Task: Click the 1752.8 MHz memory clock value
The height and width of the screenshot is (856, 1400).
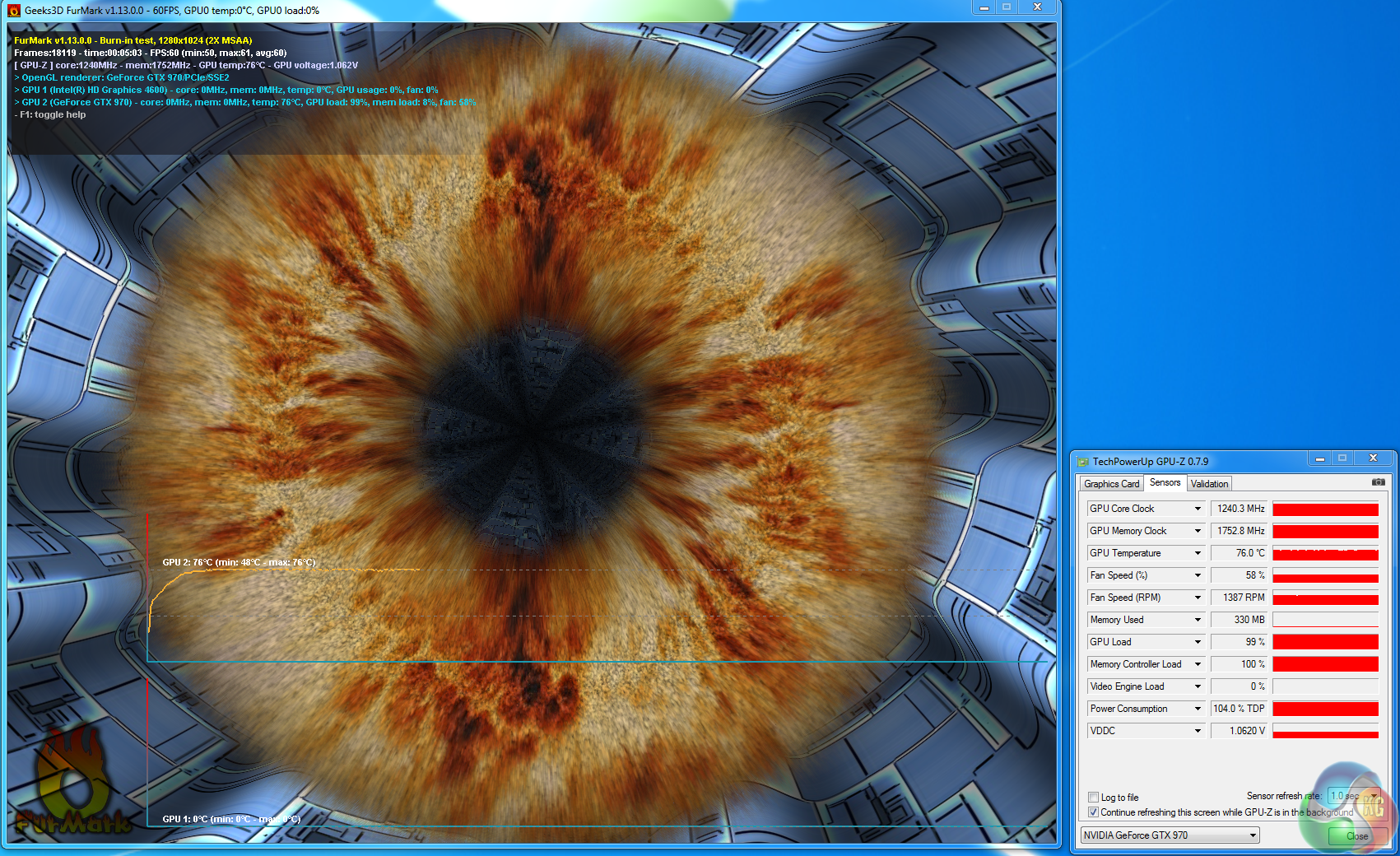Action: 1239,531
